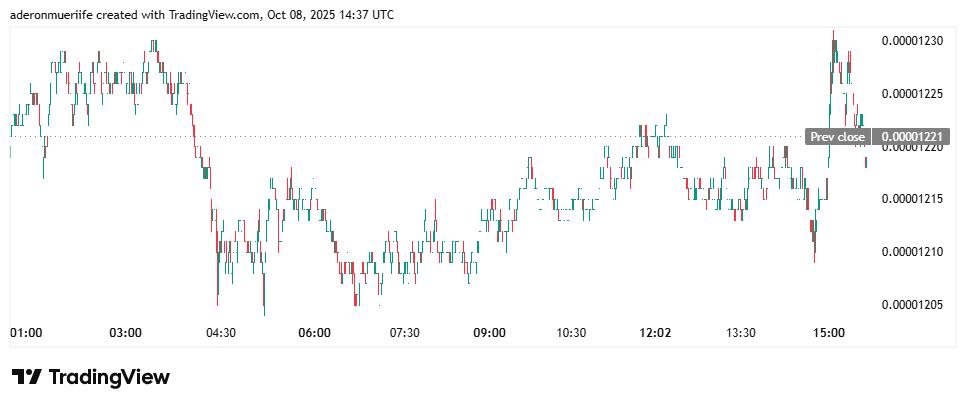Image resolution: width=966 pixels, height=407 pixels.
Task: Click the TradingView logo icon
Action: [x=26, y=377]
